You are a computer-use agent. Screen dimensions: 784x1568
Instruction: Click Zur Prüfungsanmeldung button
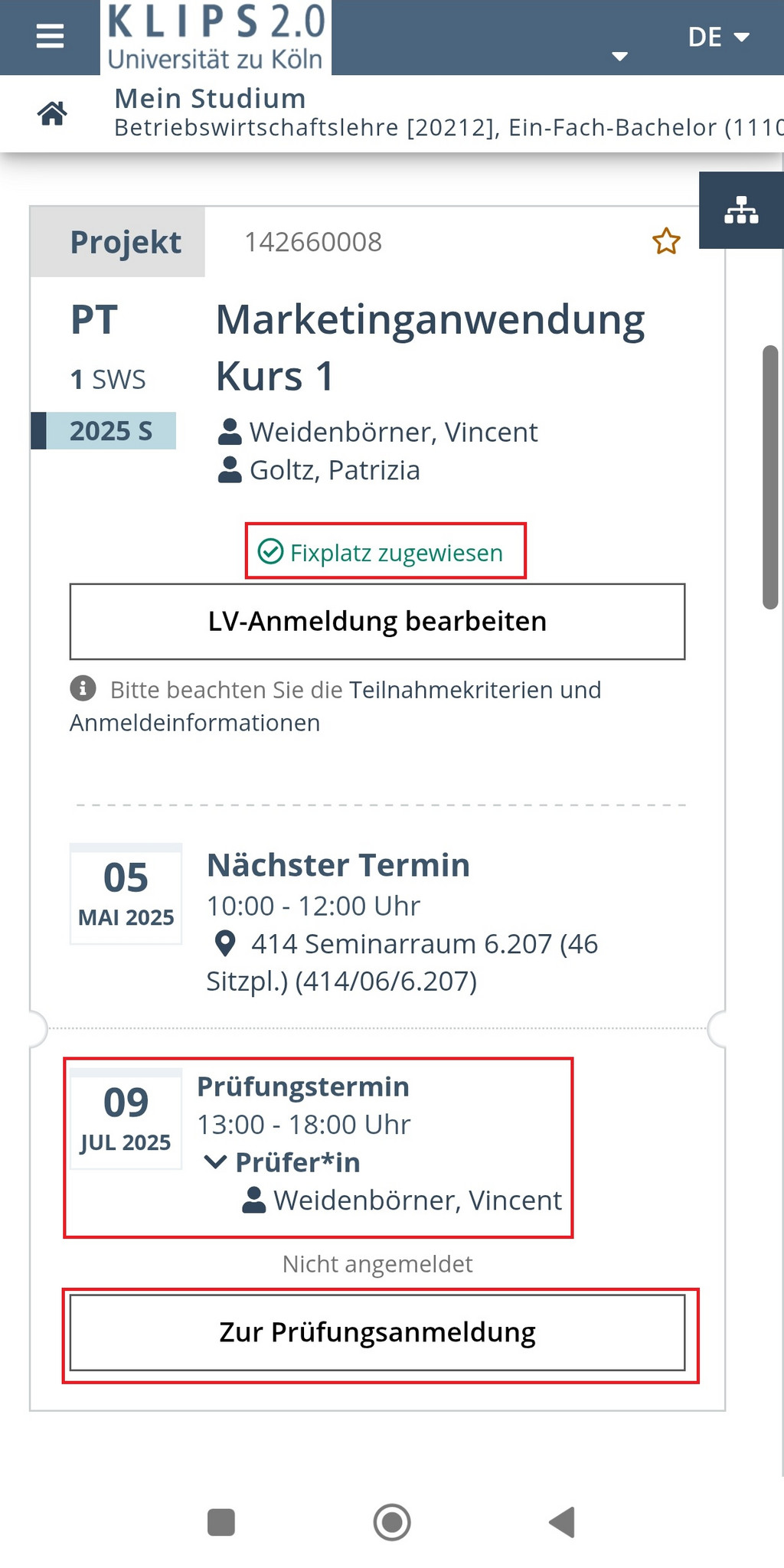coord(377,1332)
